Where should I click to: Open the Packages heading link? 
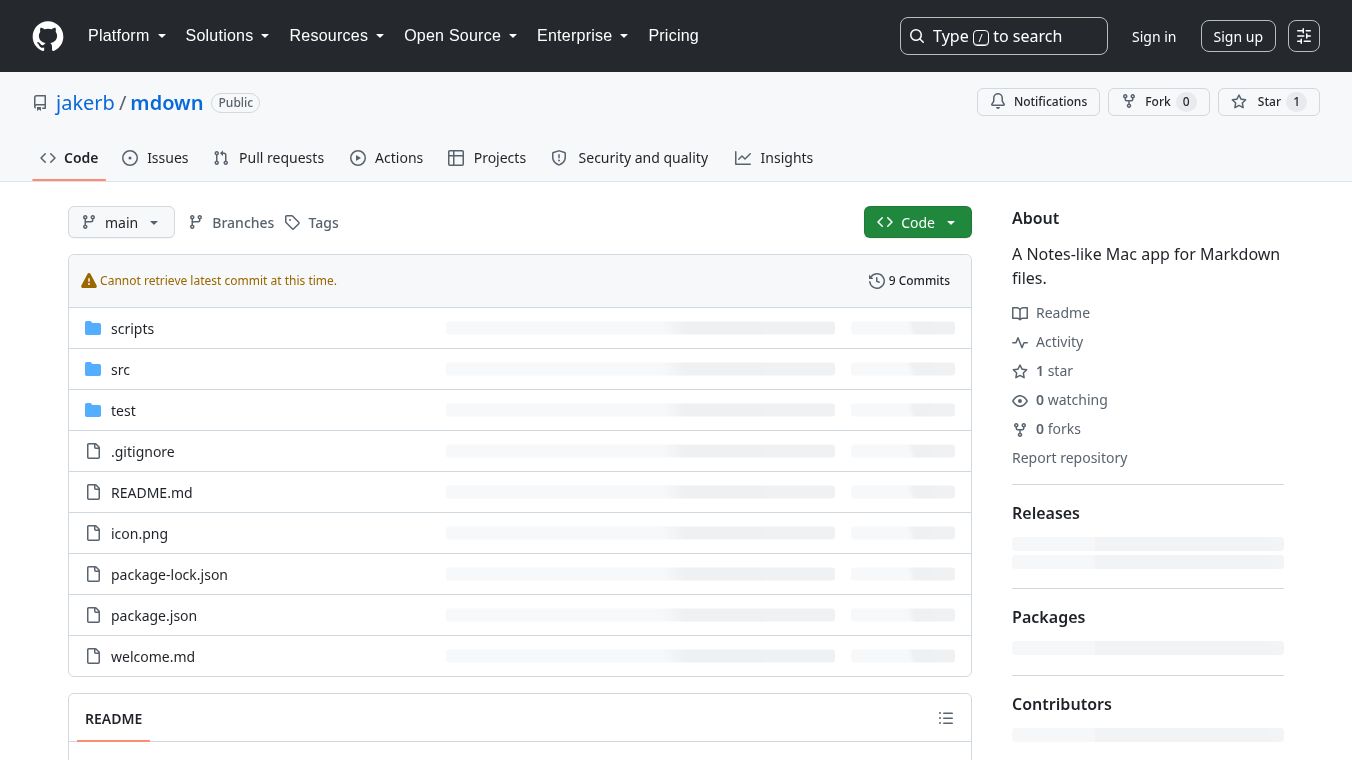1048,617
